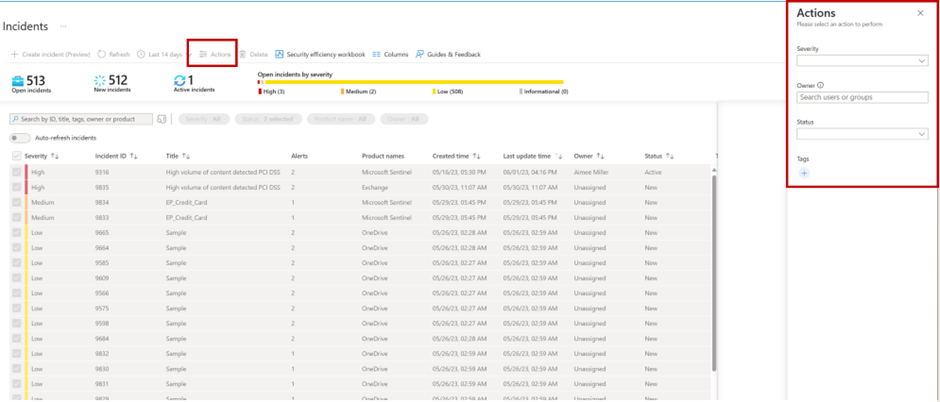The height and width of the screenshot is (402, 940).
Task: Click the Open incidents briefcase icon
Action: point(18,81)
